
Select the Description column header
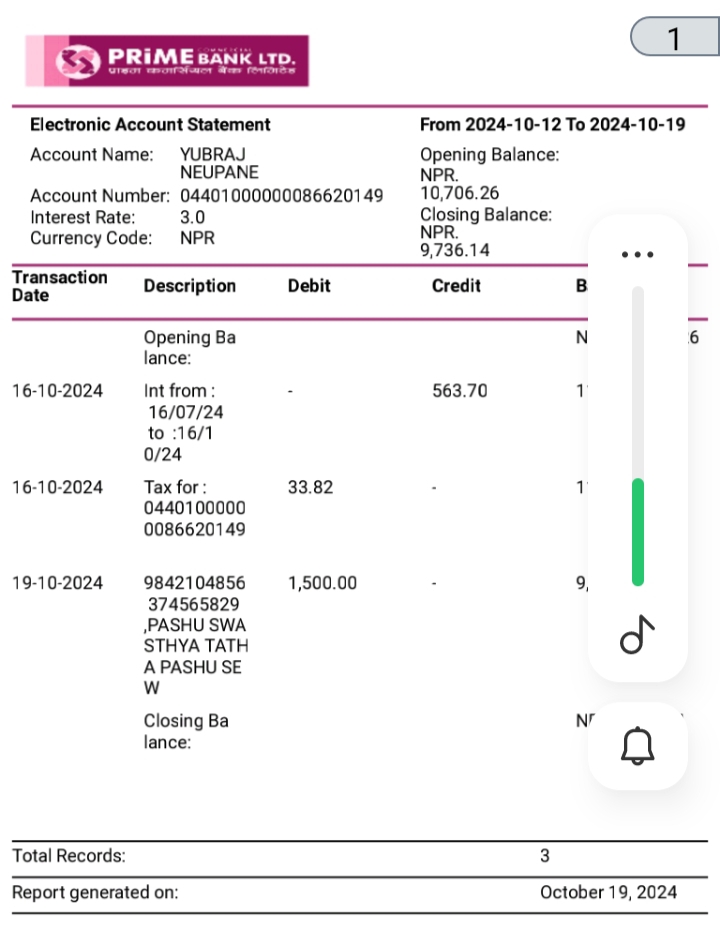tap(189, 286)
